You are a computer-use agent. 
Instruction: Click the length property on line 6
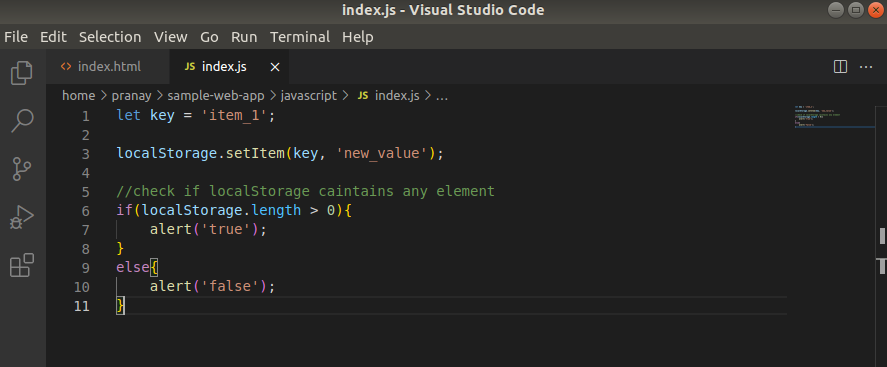[276, 211]
